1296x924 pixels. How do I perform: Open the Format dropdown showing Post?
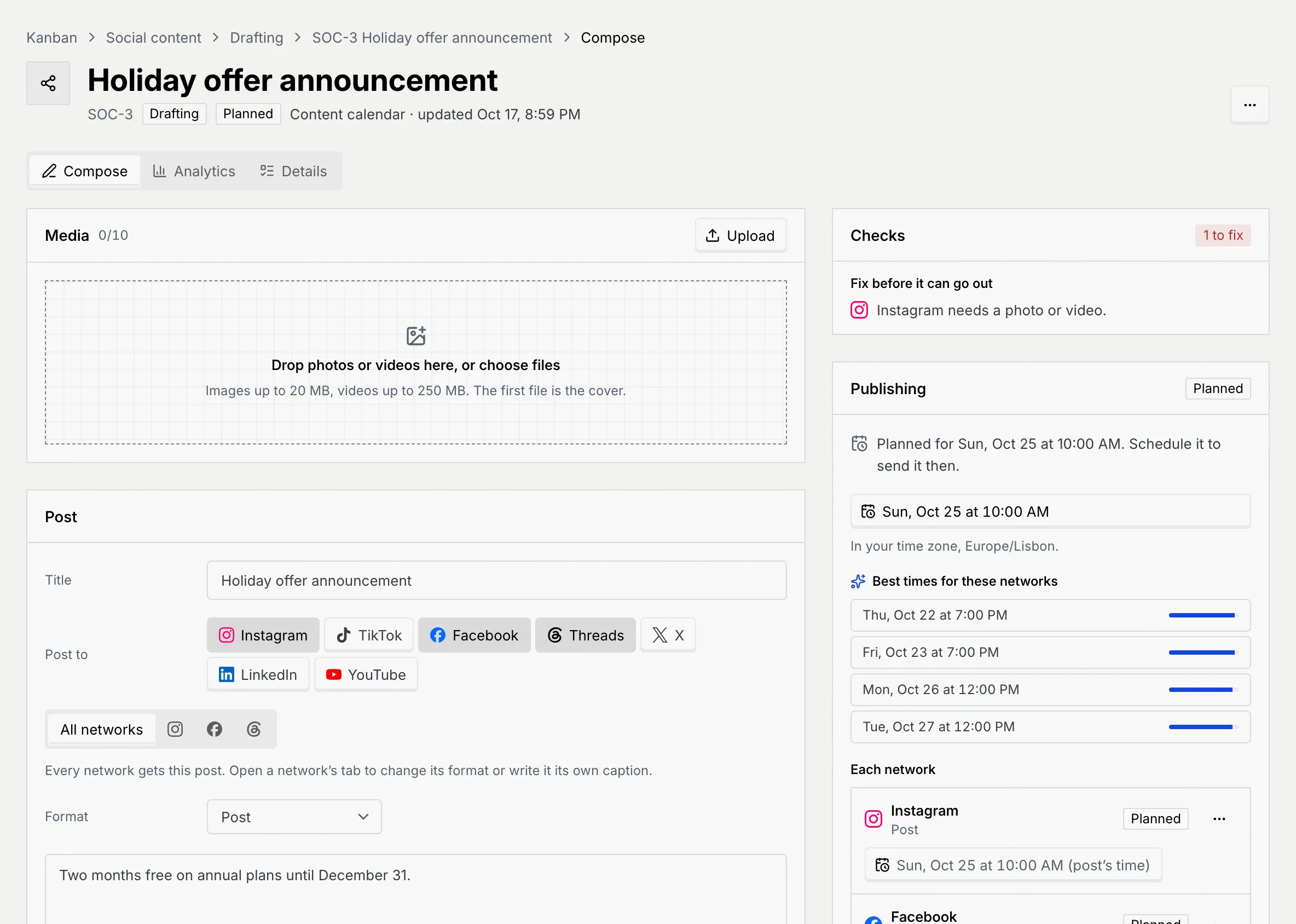point(294,817)
